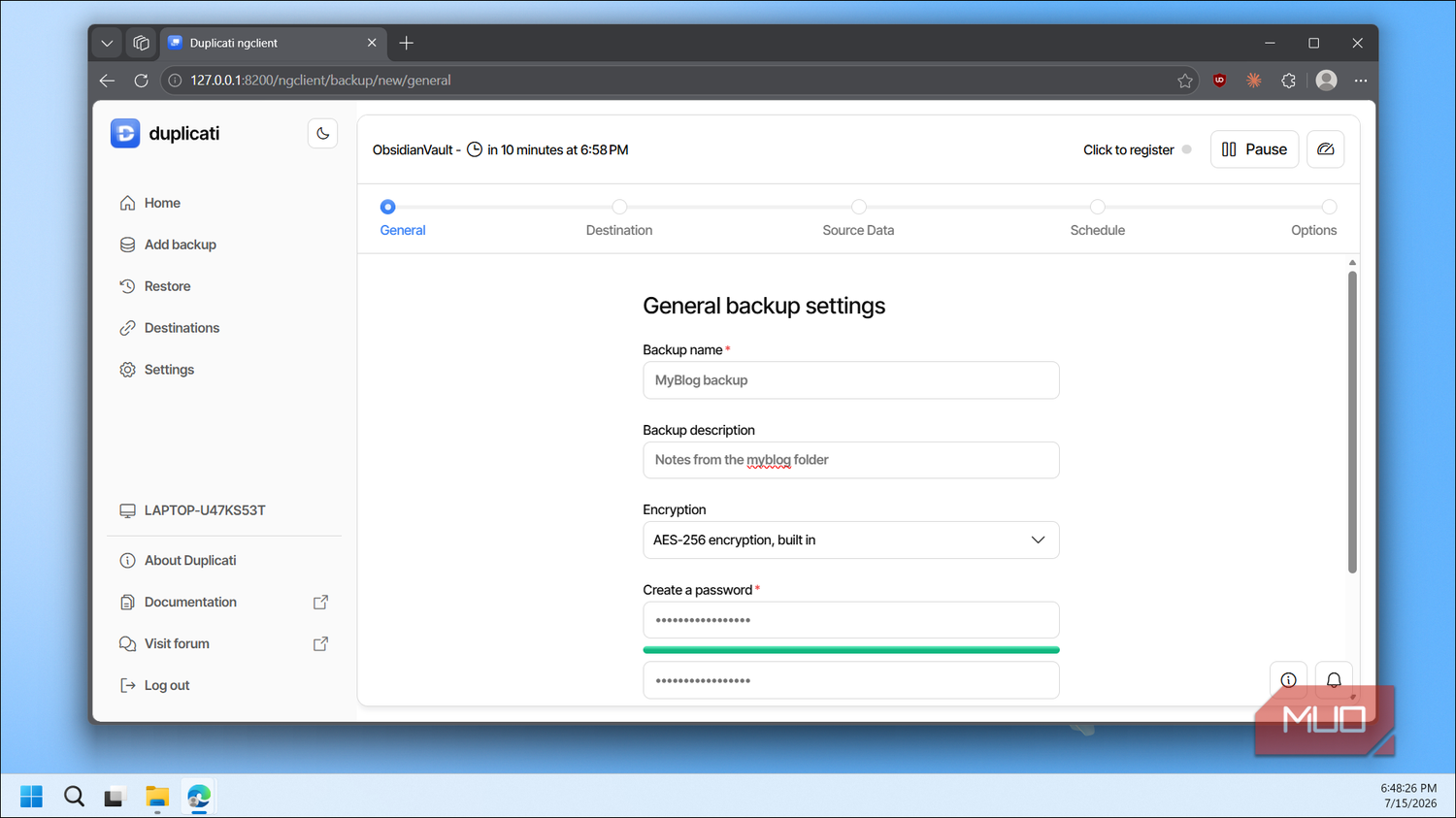Screen dimensions: 1456x818
Task: Open the Windows Start menu
Action: (x=31, y=797)
